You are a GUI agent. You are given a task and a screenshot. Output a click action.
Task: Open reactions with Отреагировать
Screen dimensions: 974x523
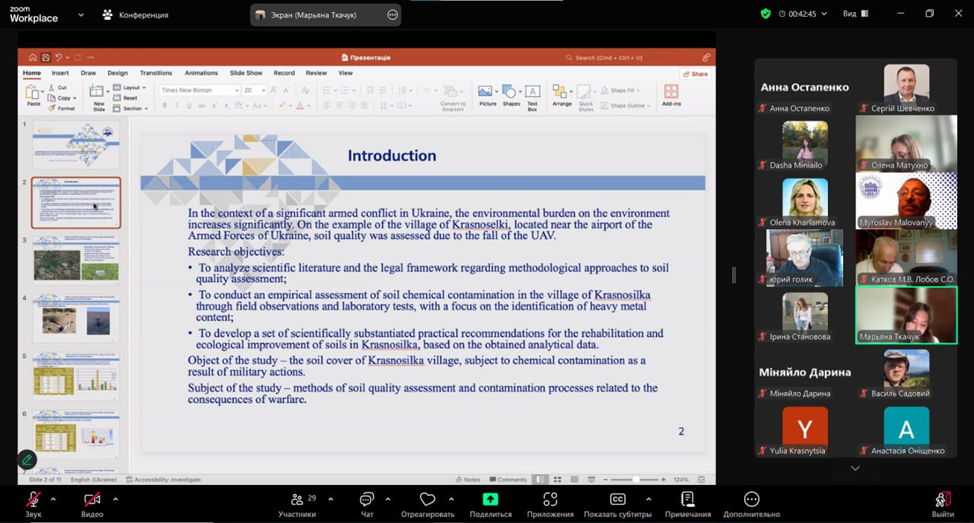427,504
